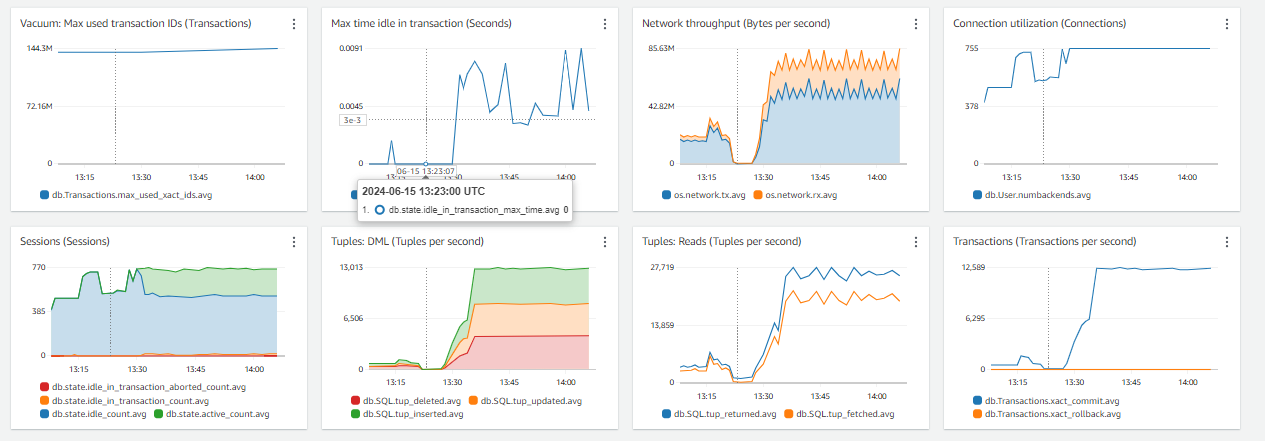
Task: Open Tuples: Reads widget three-dot menu
Action: [x=915, y=242]
